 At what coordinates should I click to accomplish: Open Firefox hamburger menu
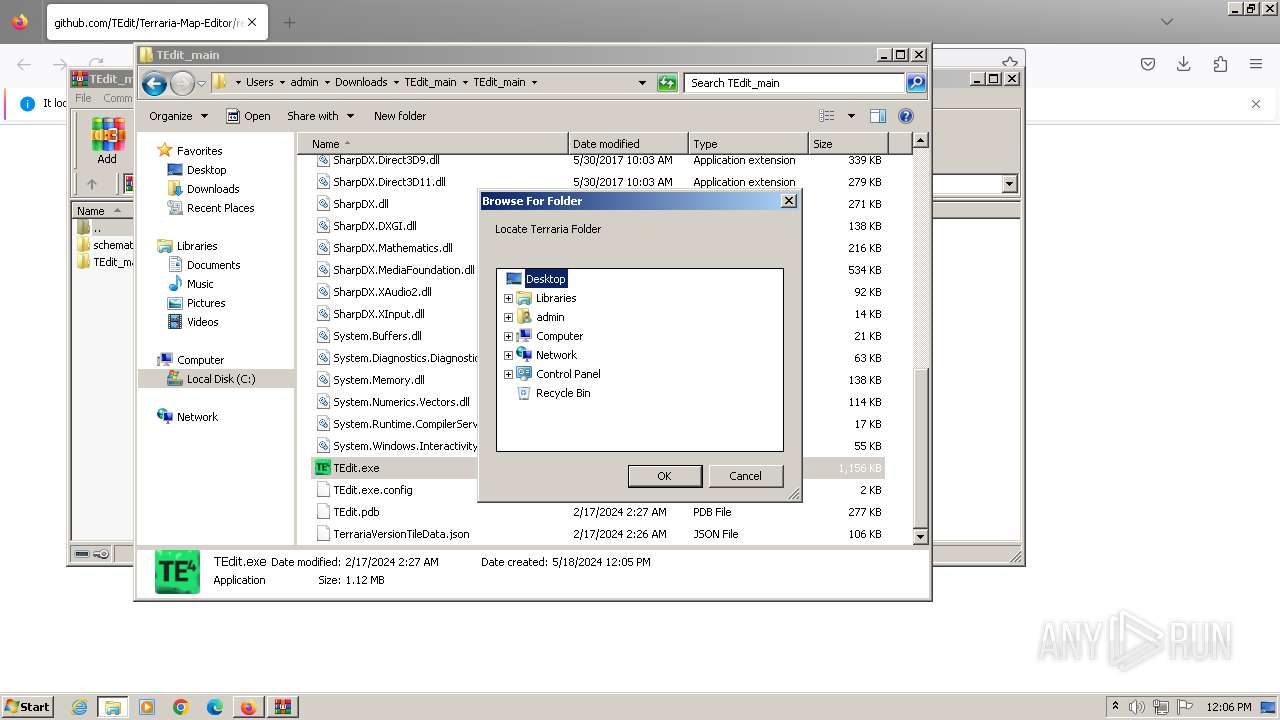[1256, 64]
